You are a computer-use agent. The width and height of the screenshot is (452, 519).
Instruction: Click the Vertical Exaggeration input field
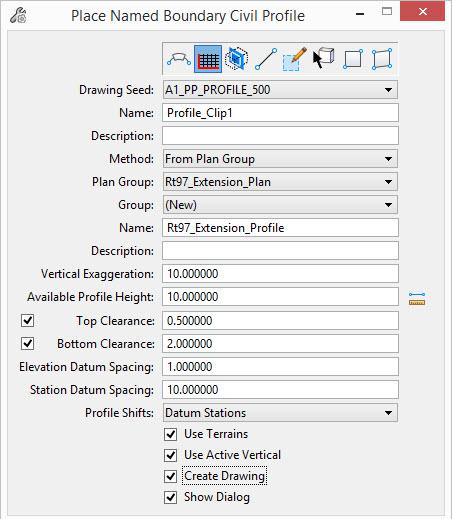pos(280,274)
